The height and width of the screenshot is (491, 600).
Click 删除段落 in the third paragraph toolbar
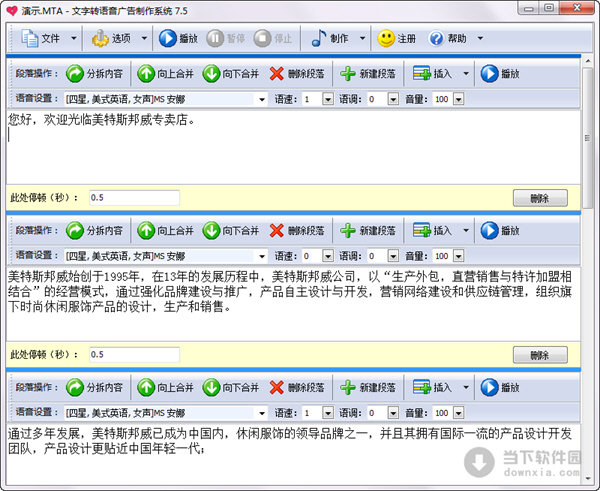point(297,388)
